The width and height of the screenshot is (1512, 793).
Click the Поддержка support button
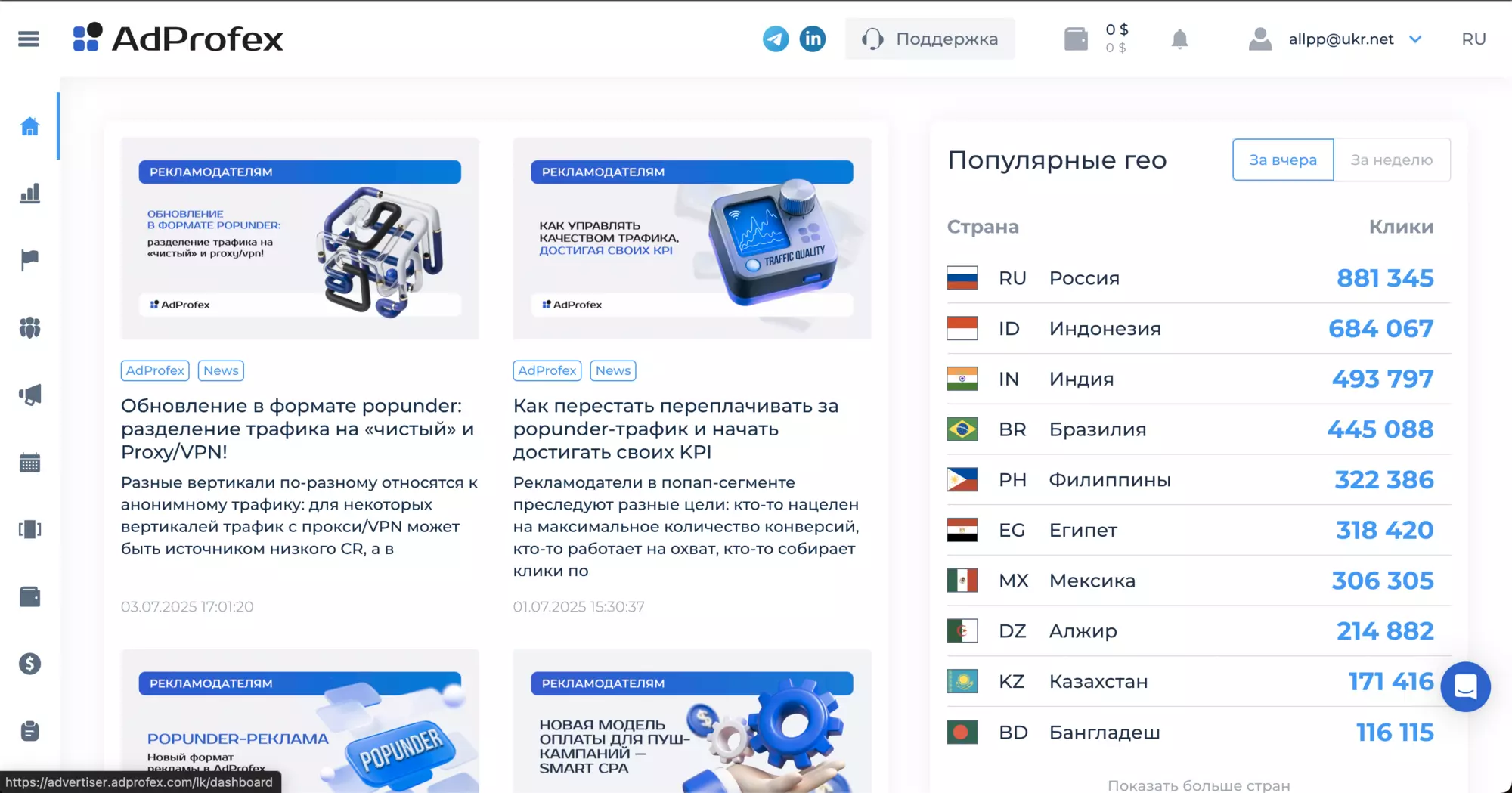coord(930,39)
